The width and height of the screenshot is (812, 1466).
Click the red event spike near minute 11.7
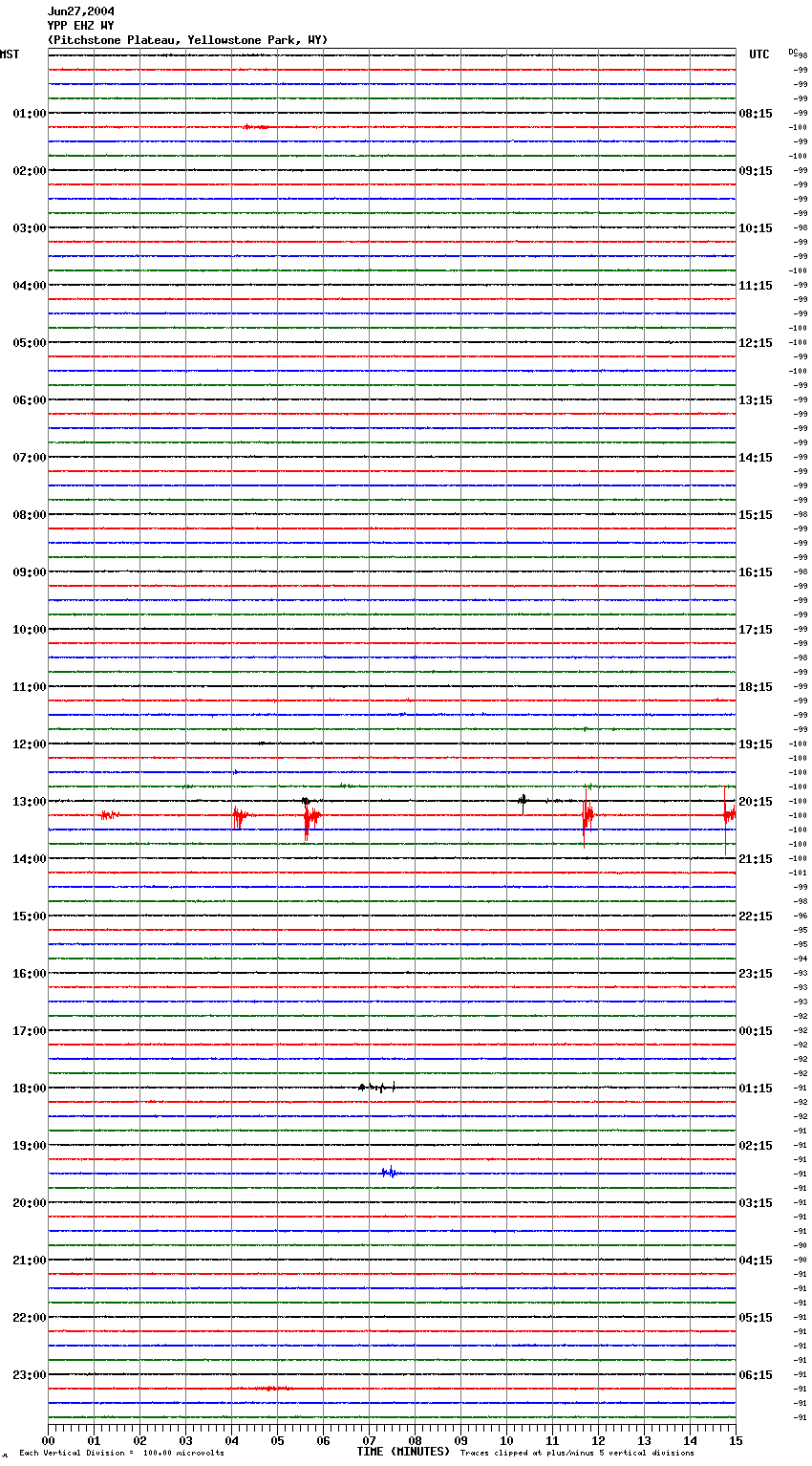coord(588,818)
